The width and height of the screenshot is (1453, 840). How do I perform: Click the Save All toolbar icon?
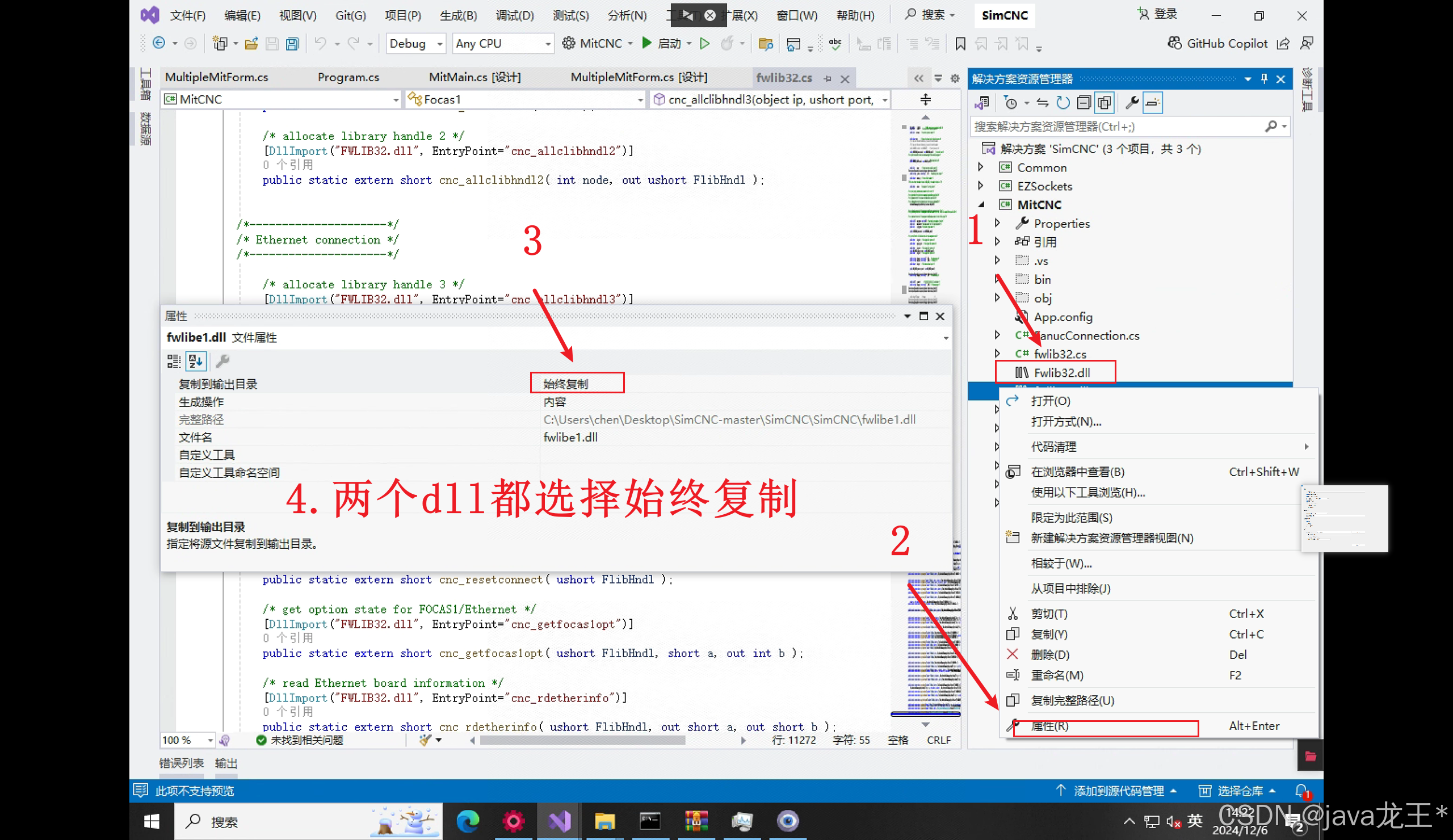(292, 44)
